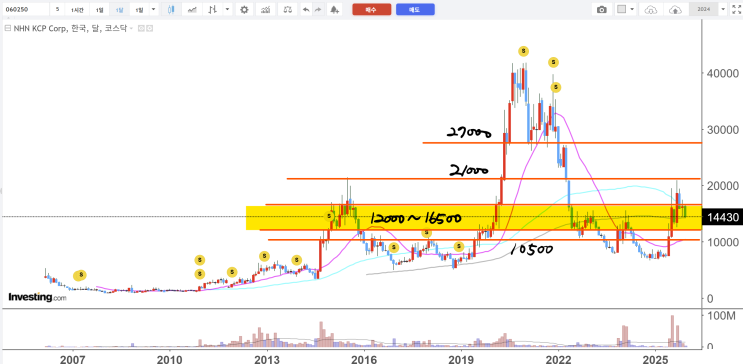
Task: Select the orange horizontal line labeled 21000
Action: tap(493, 179)
